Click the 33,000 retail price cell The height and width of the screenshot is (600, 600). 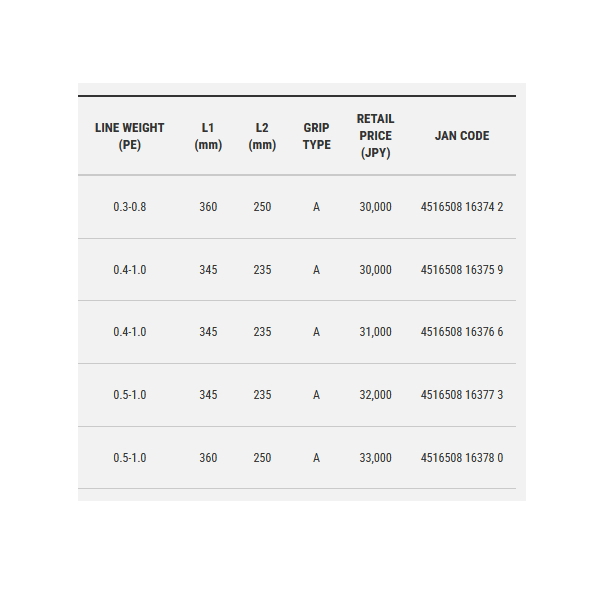(x=375, y=458)
